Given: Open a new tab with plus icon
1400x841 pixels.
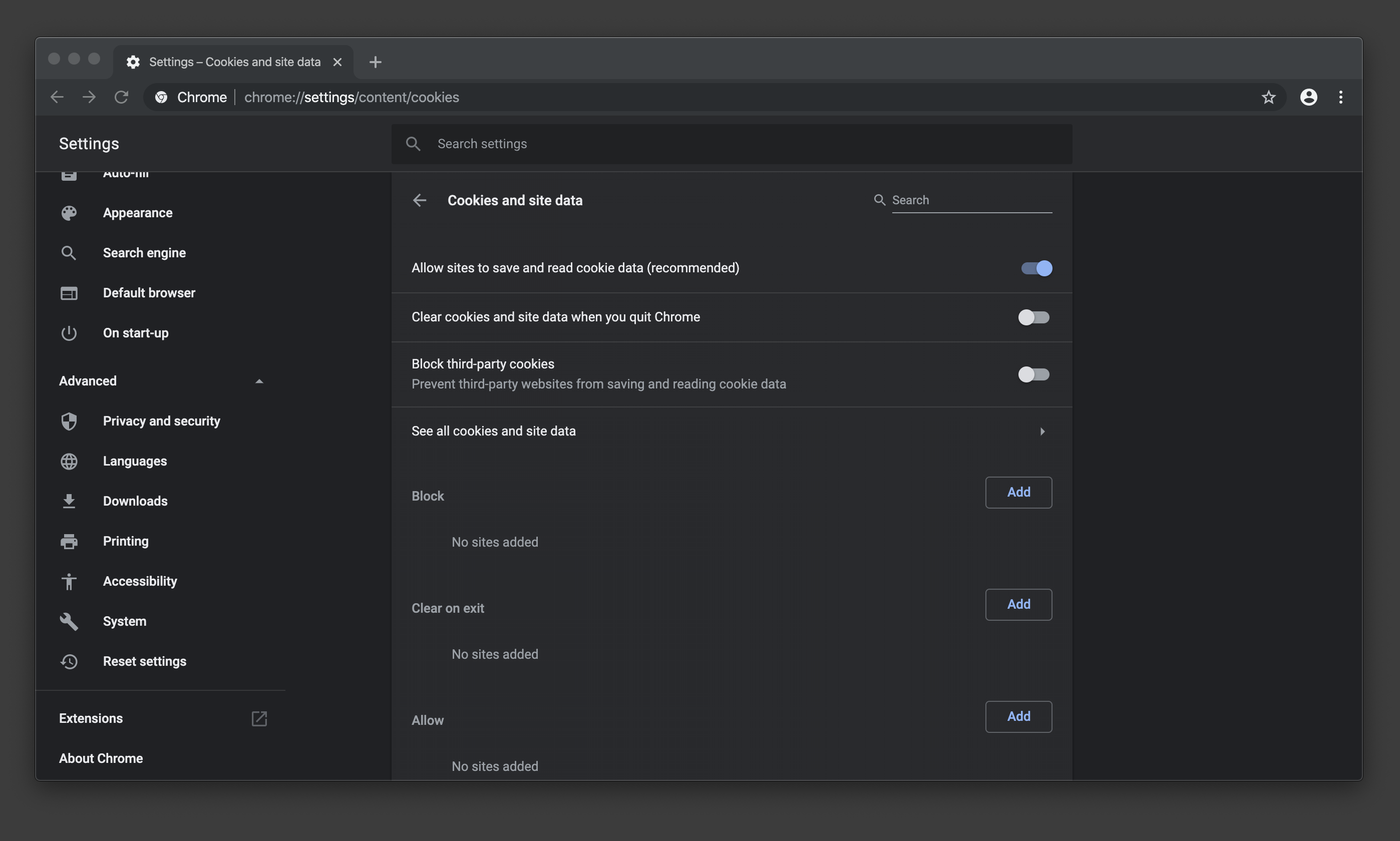Looking at the screenshot, I should pos(375,62).
